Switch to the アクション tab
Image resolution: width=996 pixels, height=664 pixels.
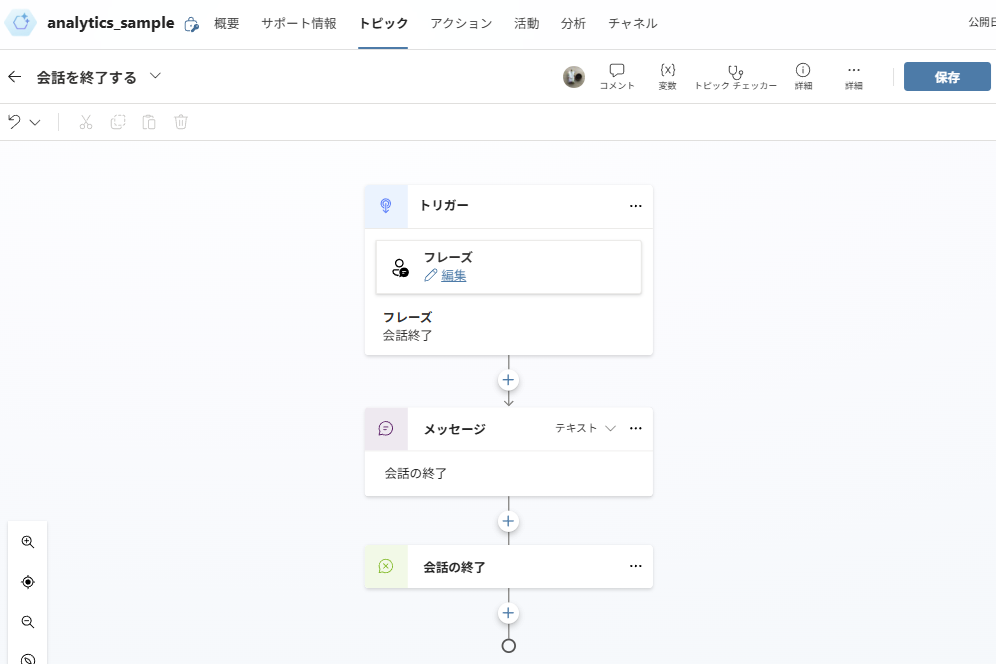point(461,24)
